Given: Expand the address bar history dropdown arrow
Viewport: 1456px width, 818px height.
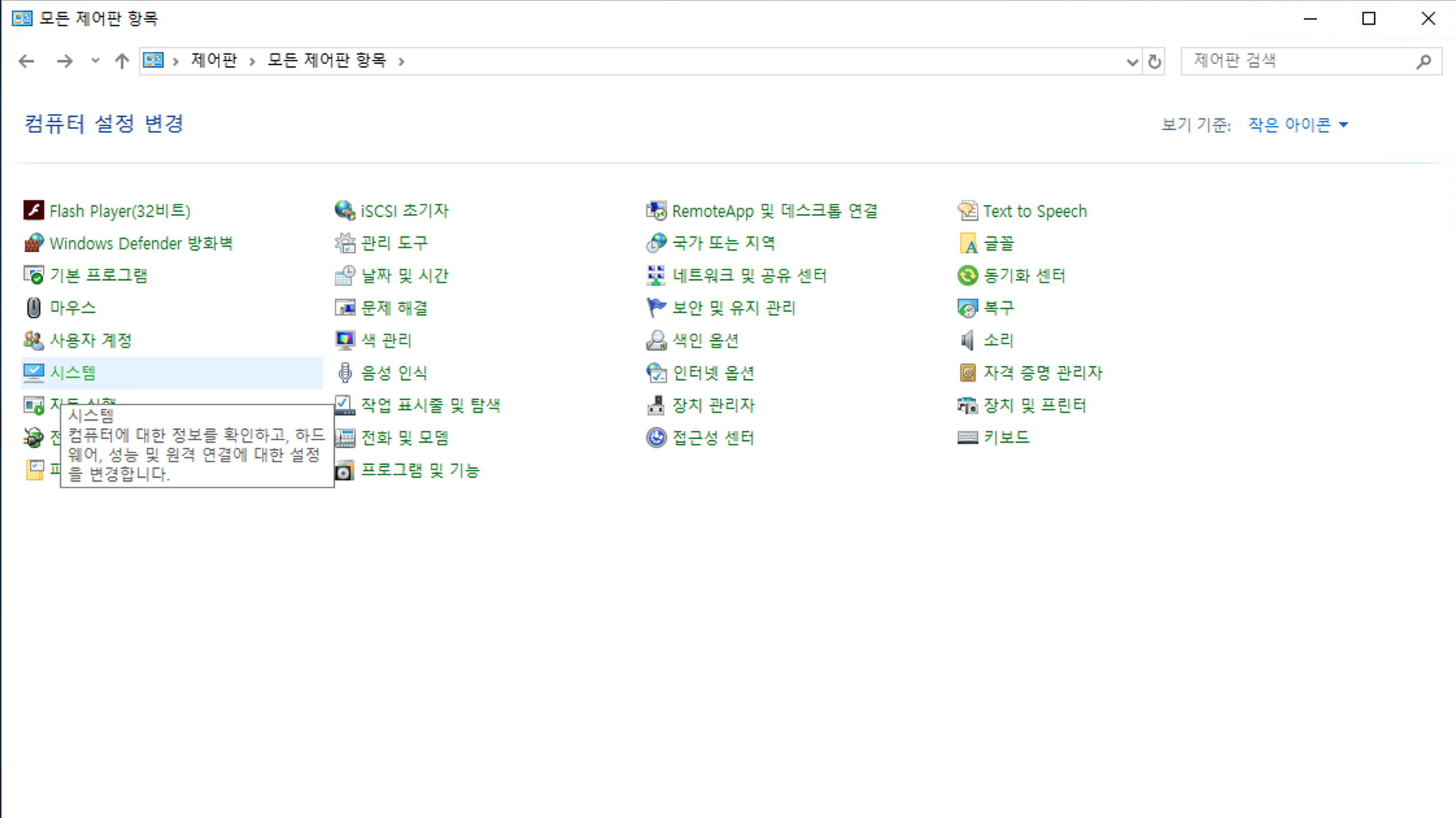Looking at the screenshot, I should point(1132,62).
